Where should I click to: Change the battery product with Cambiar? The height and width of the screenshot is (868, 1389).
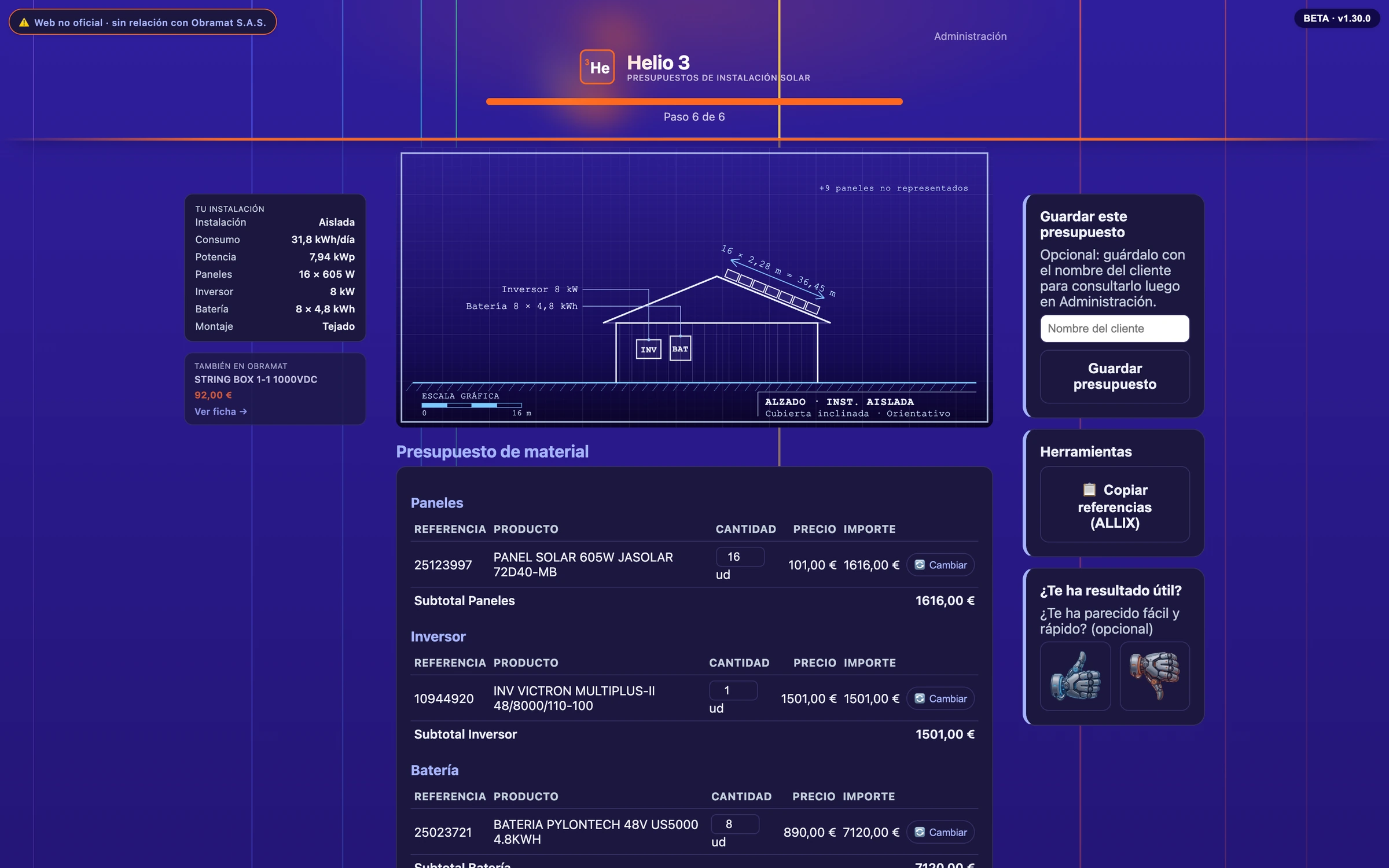click(940, 832)
